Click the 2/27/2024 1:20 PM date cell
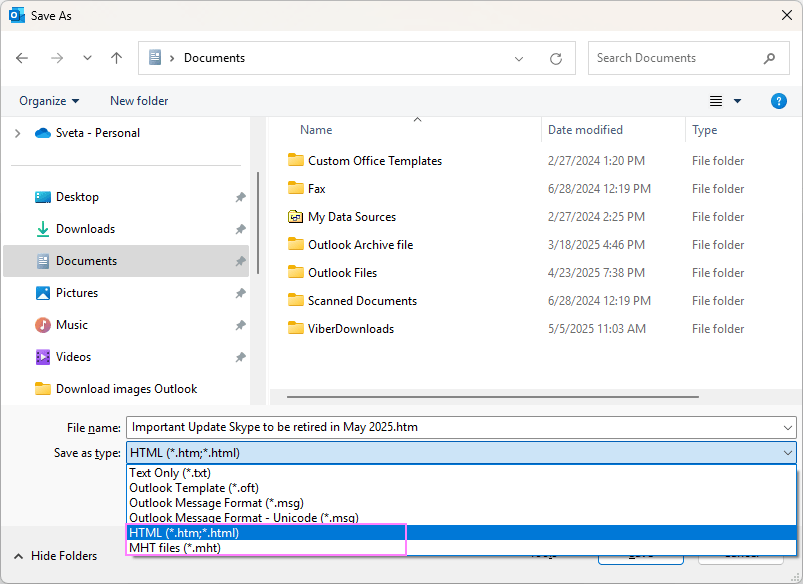Screen dimensions: 803x584 click(x=596, y=161)
